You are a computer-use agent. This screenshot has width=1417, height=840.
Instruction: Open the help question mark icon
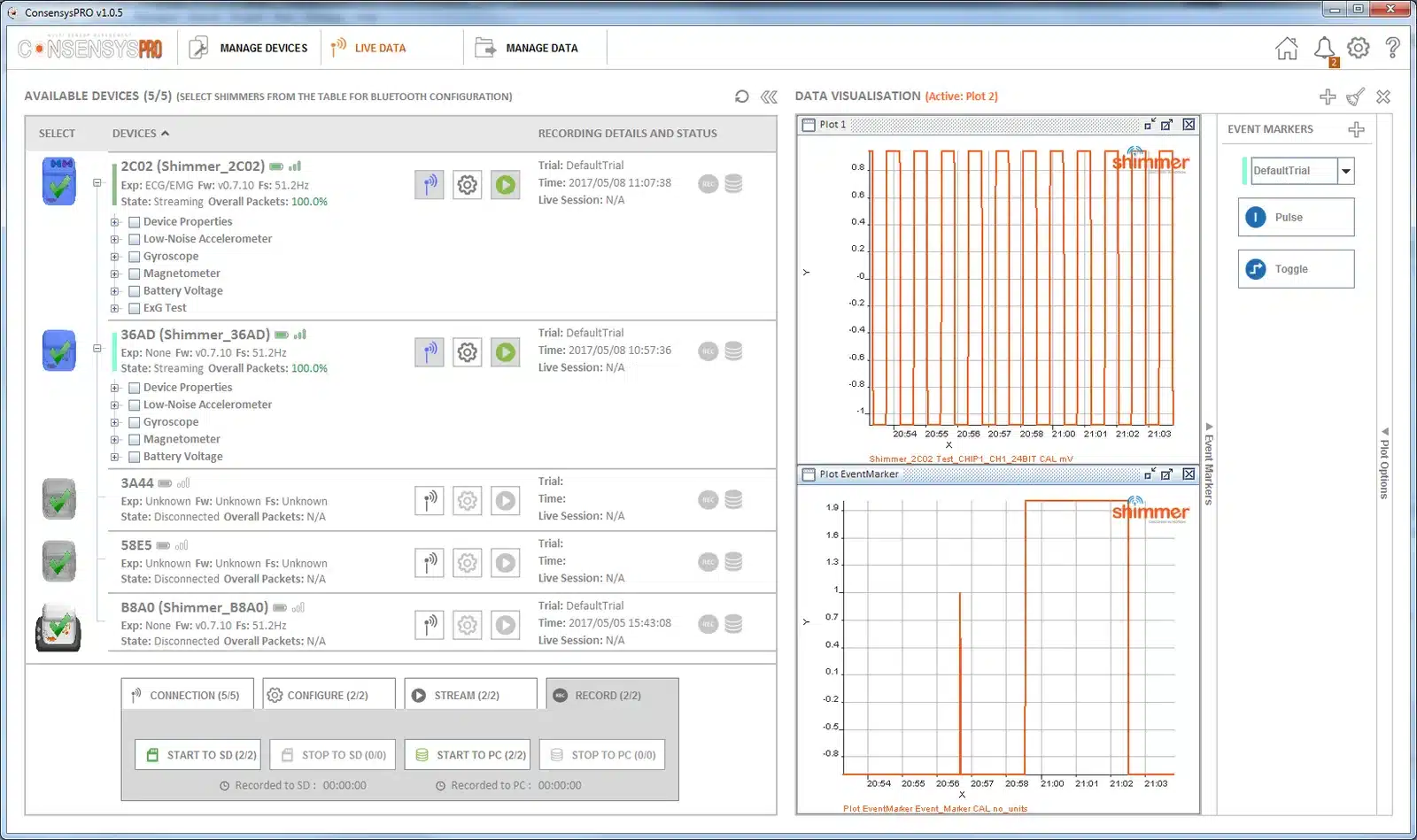(x=1393, y=48)
